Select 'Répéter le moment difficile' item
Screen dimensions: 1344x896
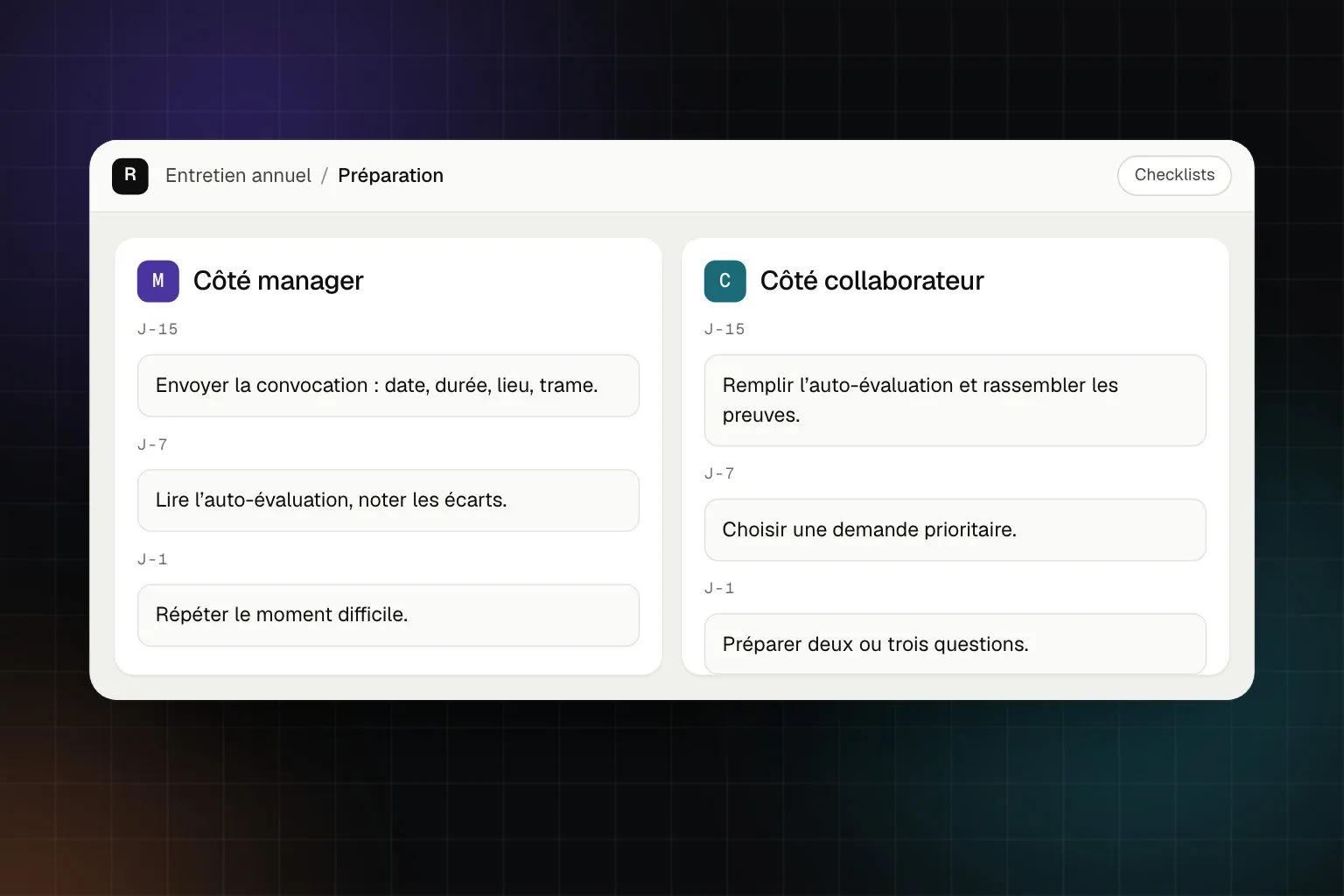(x=388, y=615)
